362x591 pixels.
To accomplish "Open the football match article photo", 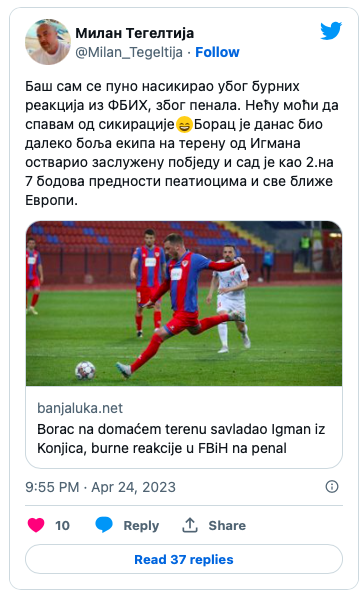I will (x=184, y=303).
